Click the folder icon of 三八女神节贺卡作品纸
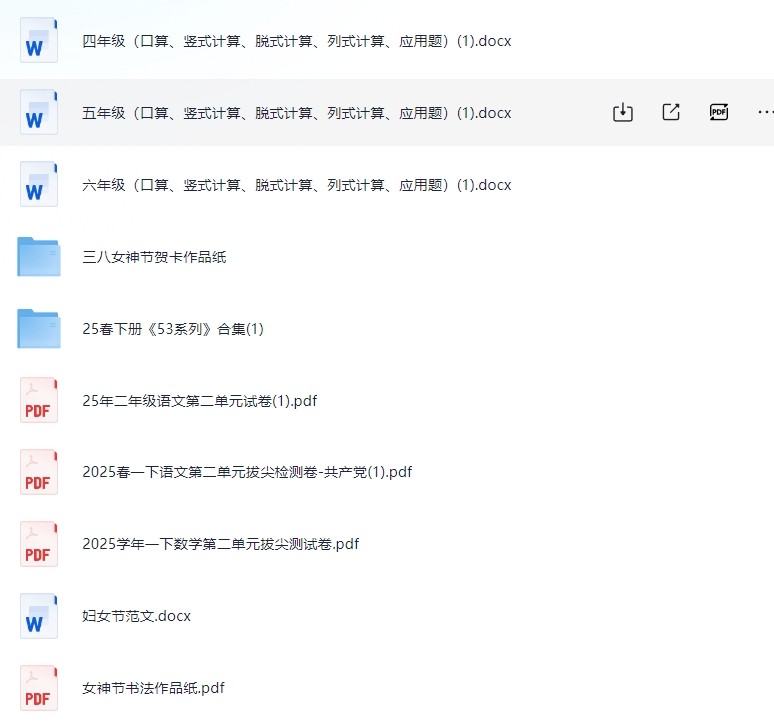 39,257
